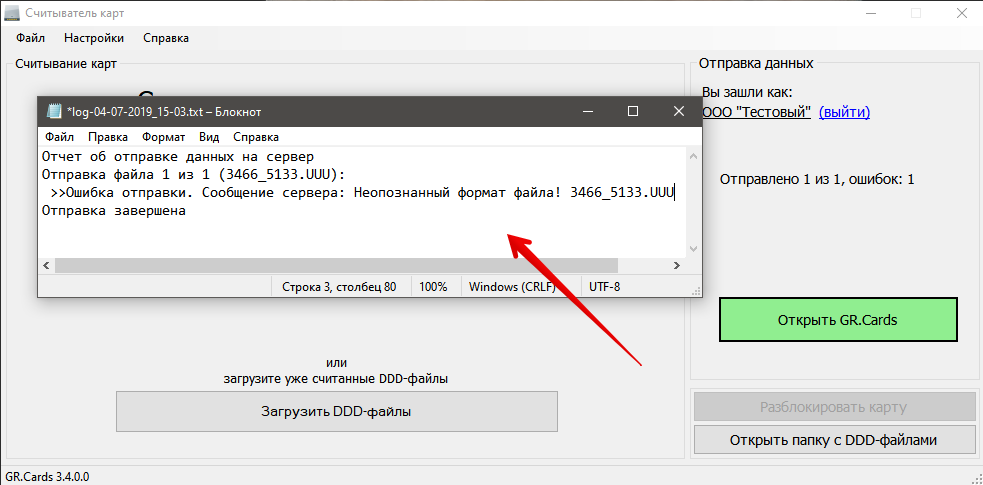Viewport: 983px width, 485px height.
Task: Open Файл menu in Notepad window
Action: pos(60,137)
